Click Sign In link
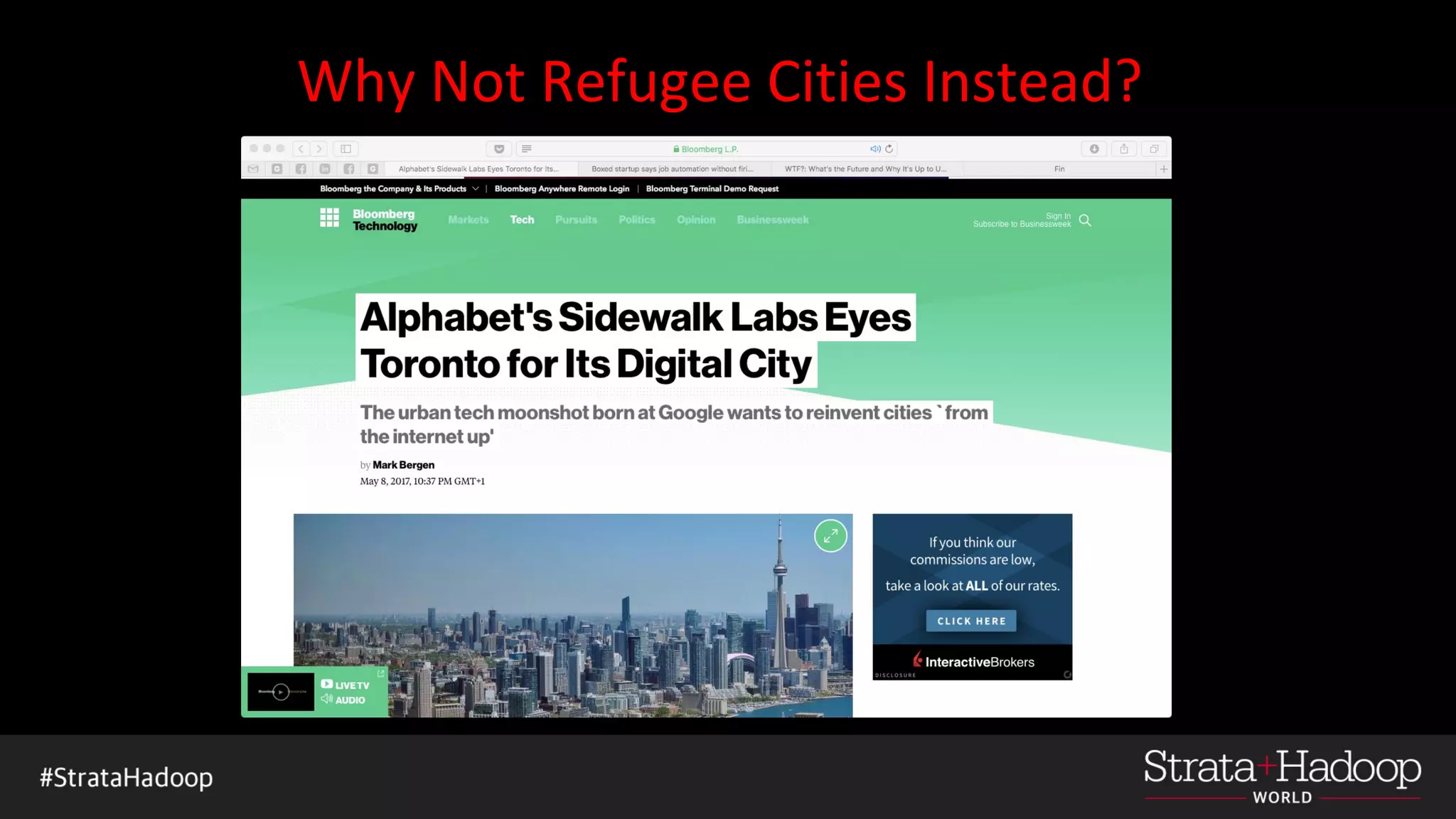Image resolution: width=1456 pixels, height=819 pixels. 1058,216
